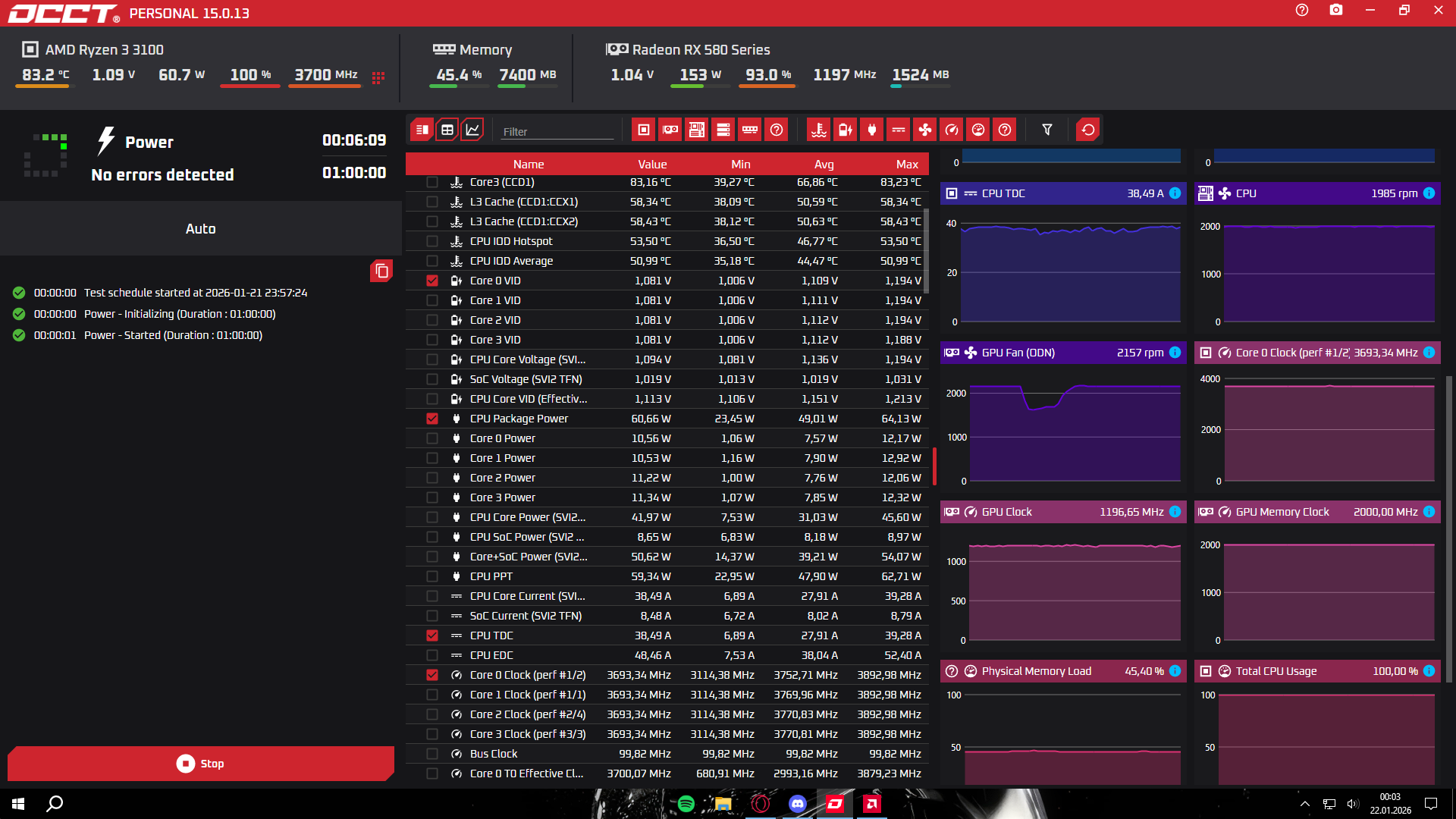Stop the running power test
This screenshot has width=1456, height=819.
click(201, 764)
